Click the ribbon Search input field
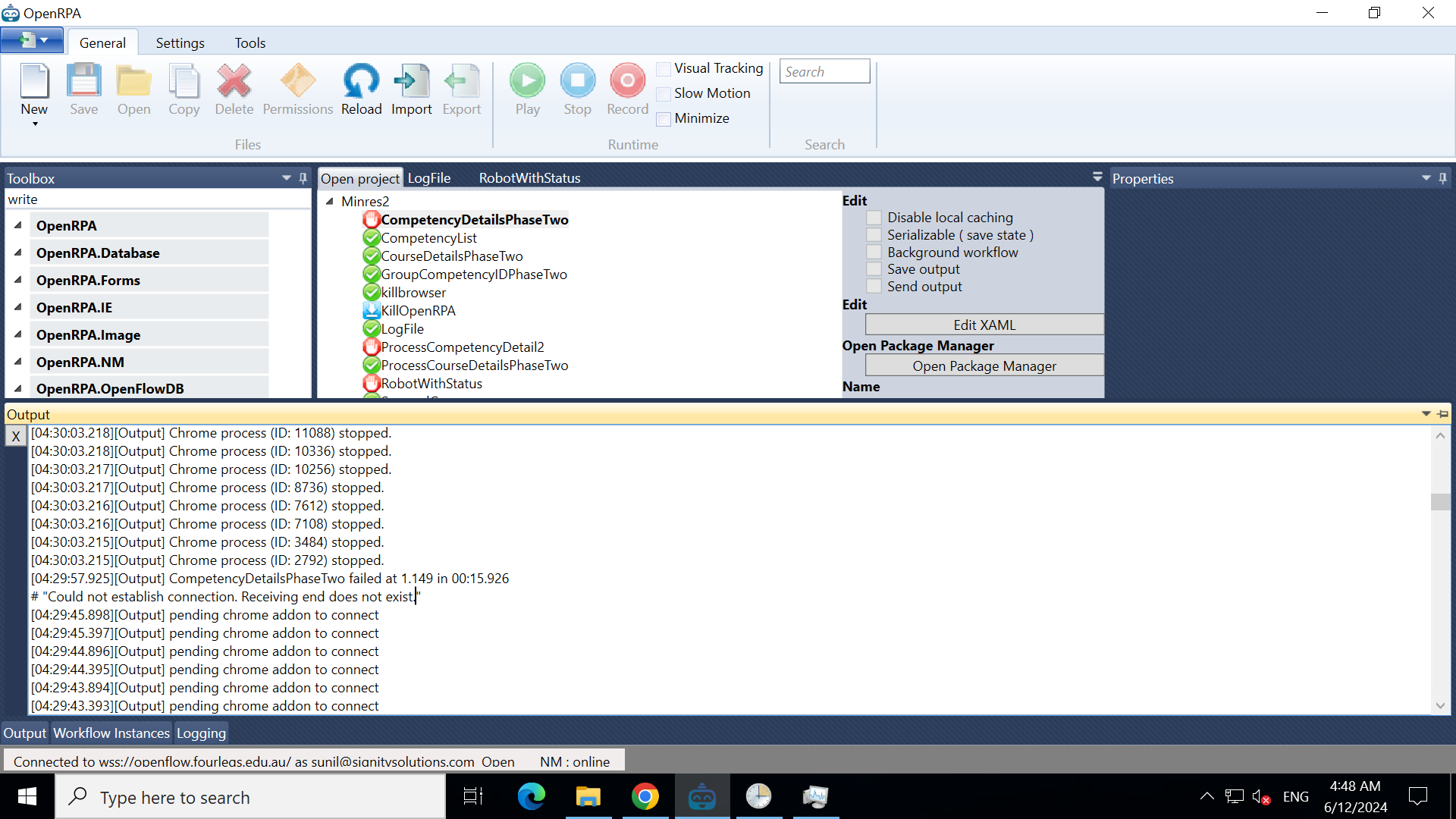Screen dimensions: 1456x819 tap(824, 71)
